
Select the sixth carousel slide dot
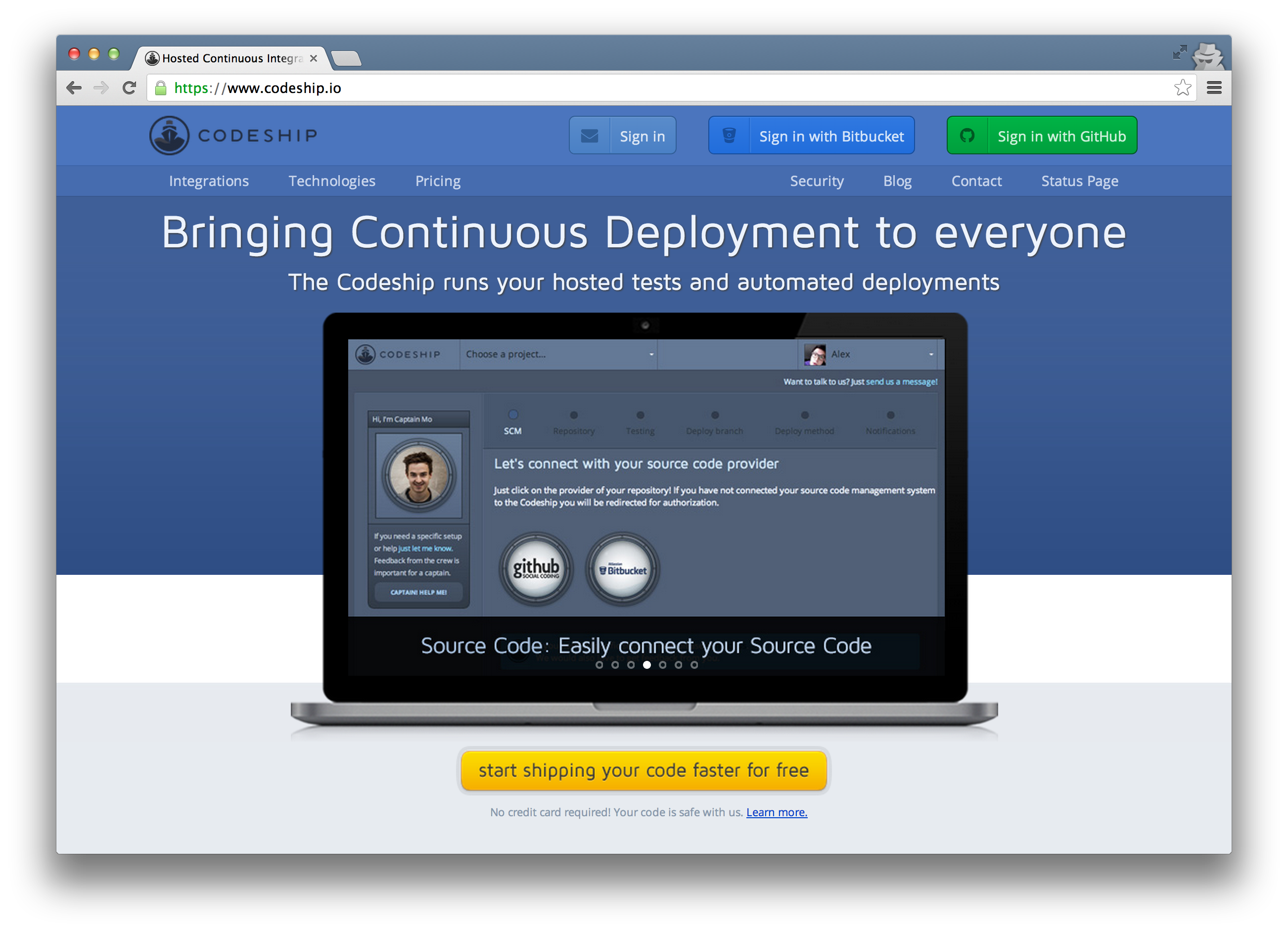click(x=678, y=665)
